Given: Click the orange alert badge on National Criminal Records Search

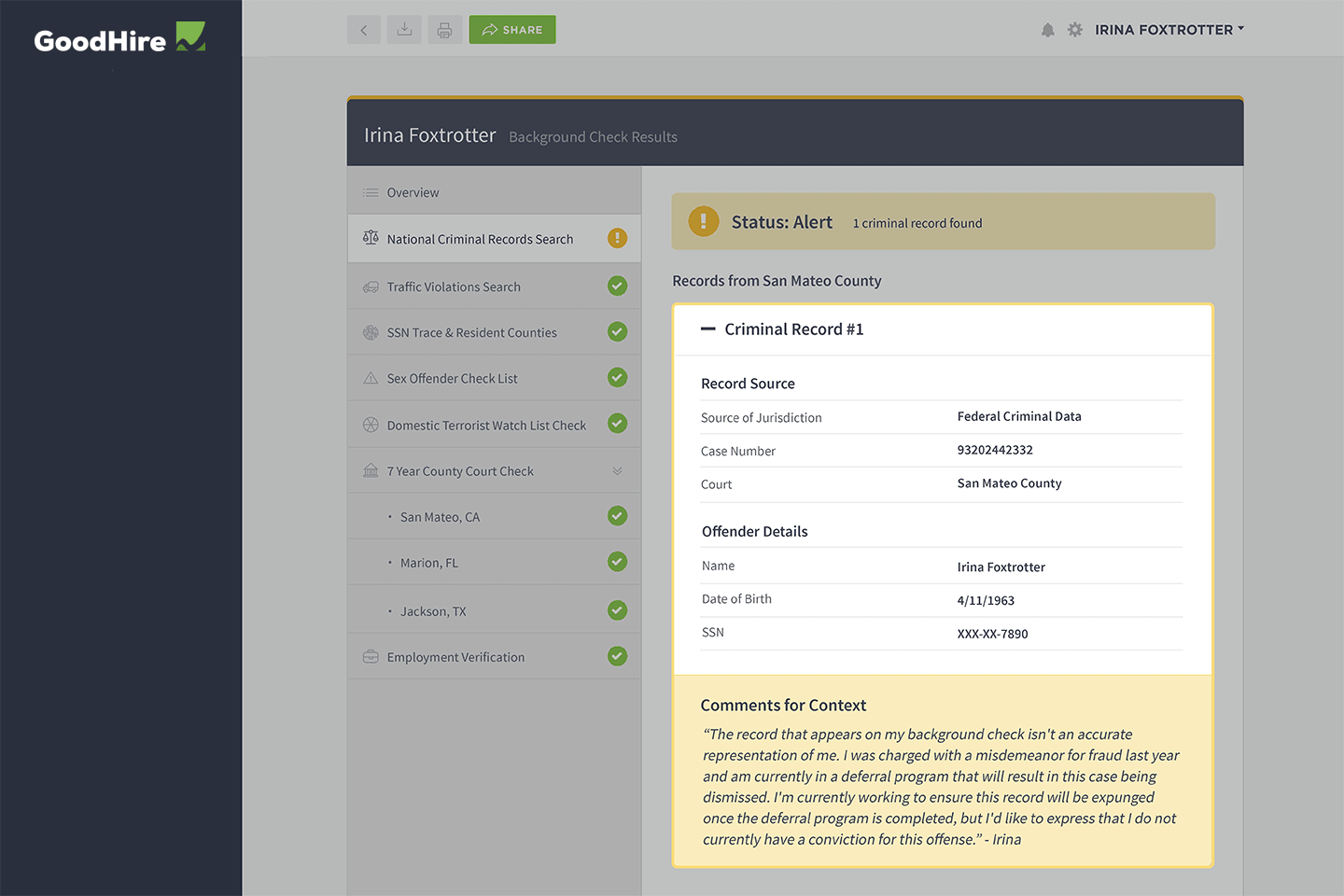Looking at the screenshot, I should click(617, 238).
